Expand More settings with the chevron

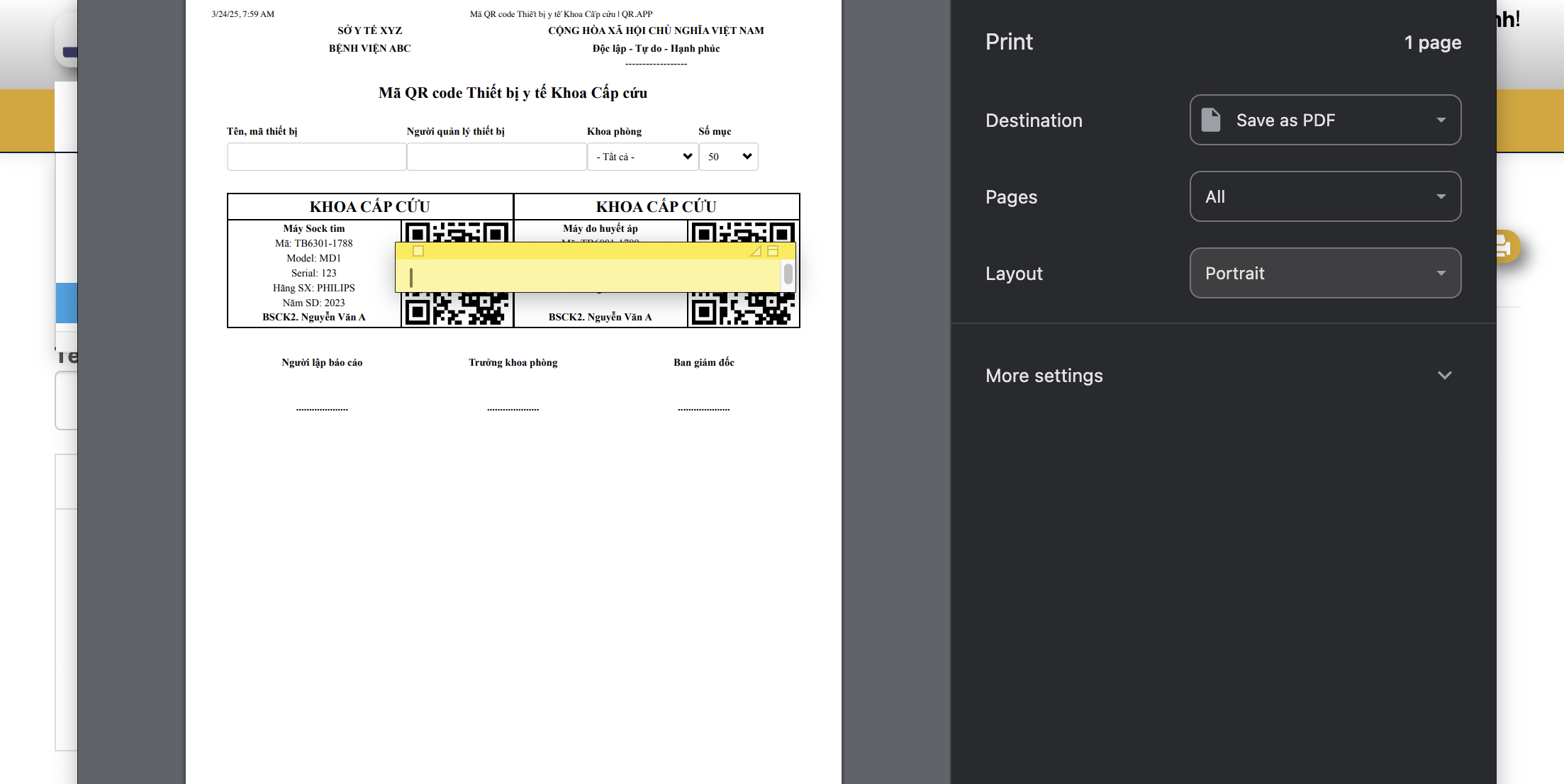point(1444,375)
